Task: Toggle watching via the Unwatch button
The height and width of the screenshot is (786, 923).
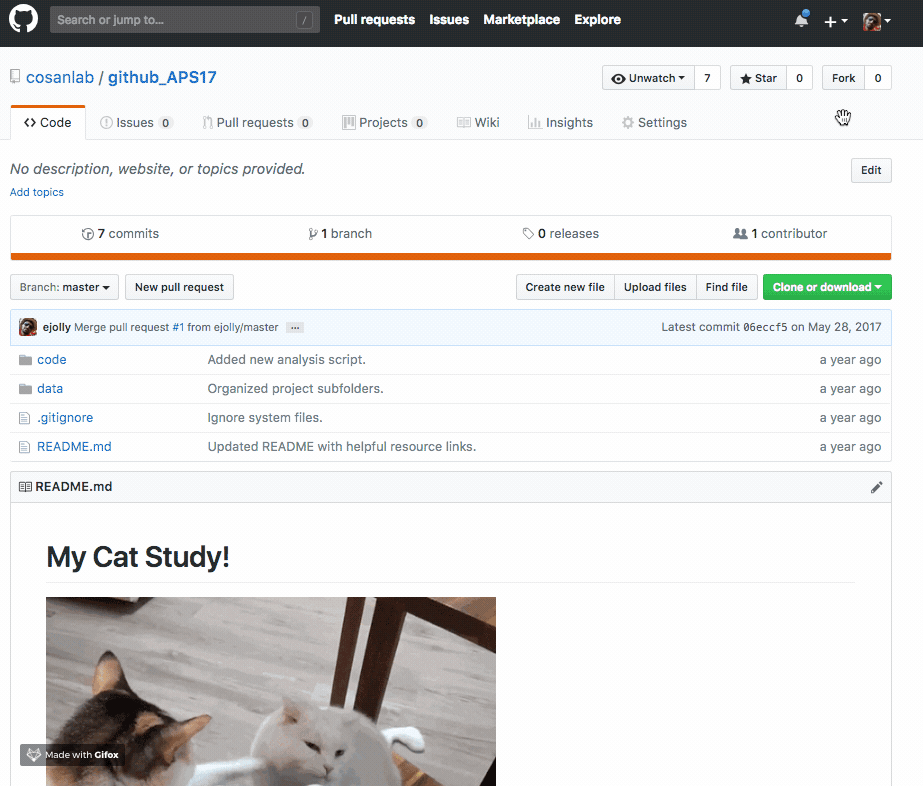Action: click(648, 77)
